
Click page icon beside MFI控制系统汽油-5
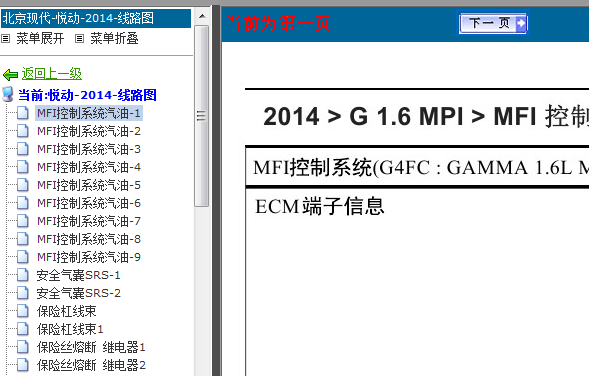click(x=23, y=185)
